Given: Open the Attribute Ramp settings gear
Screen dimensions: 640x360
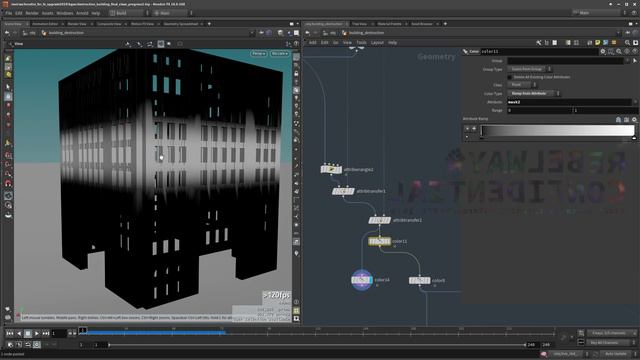Looking at the screenshot, I should (634, 120).
